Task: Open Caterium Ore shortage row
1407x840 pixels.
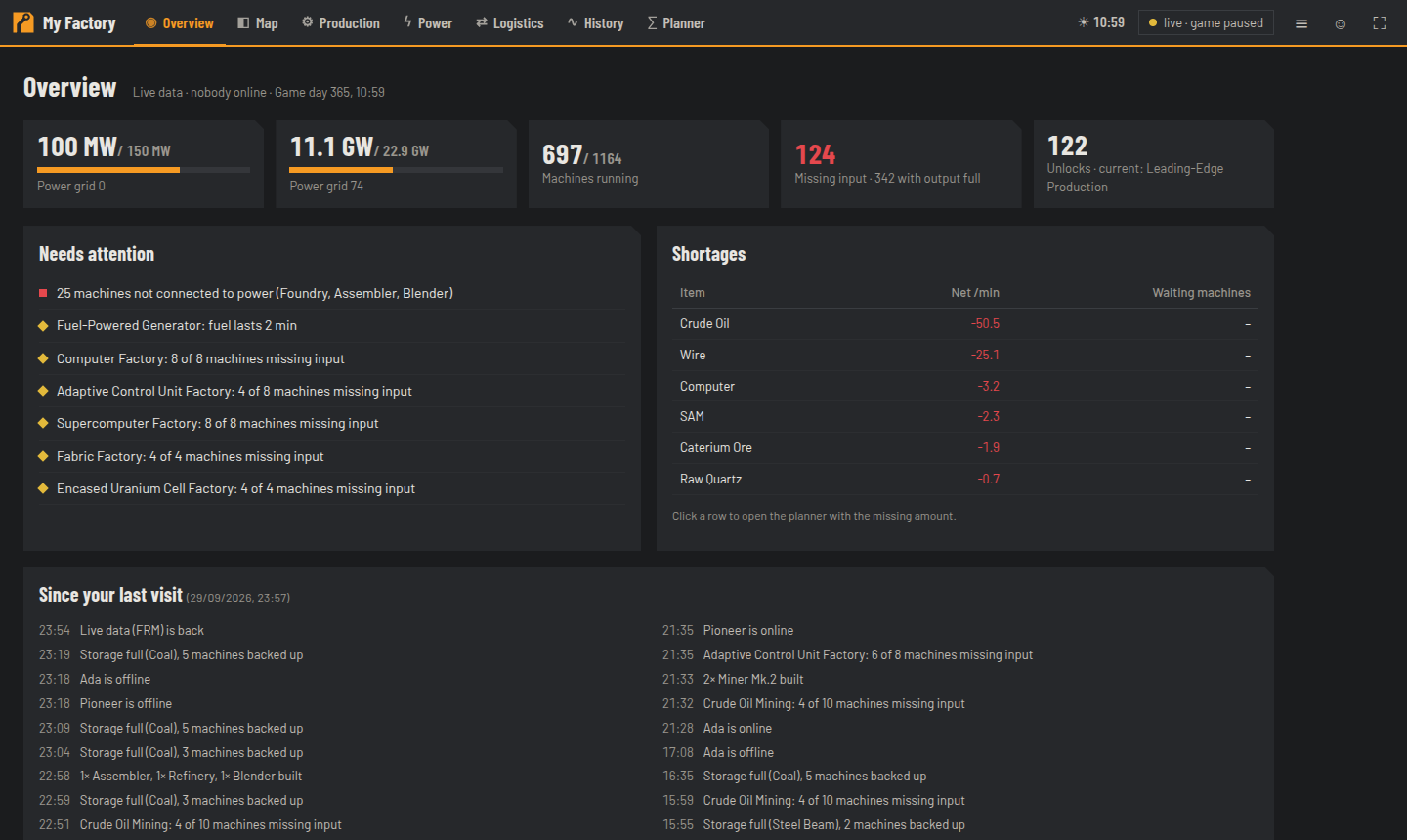Action: click(x=965, y=447)
